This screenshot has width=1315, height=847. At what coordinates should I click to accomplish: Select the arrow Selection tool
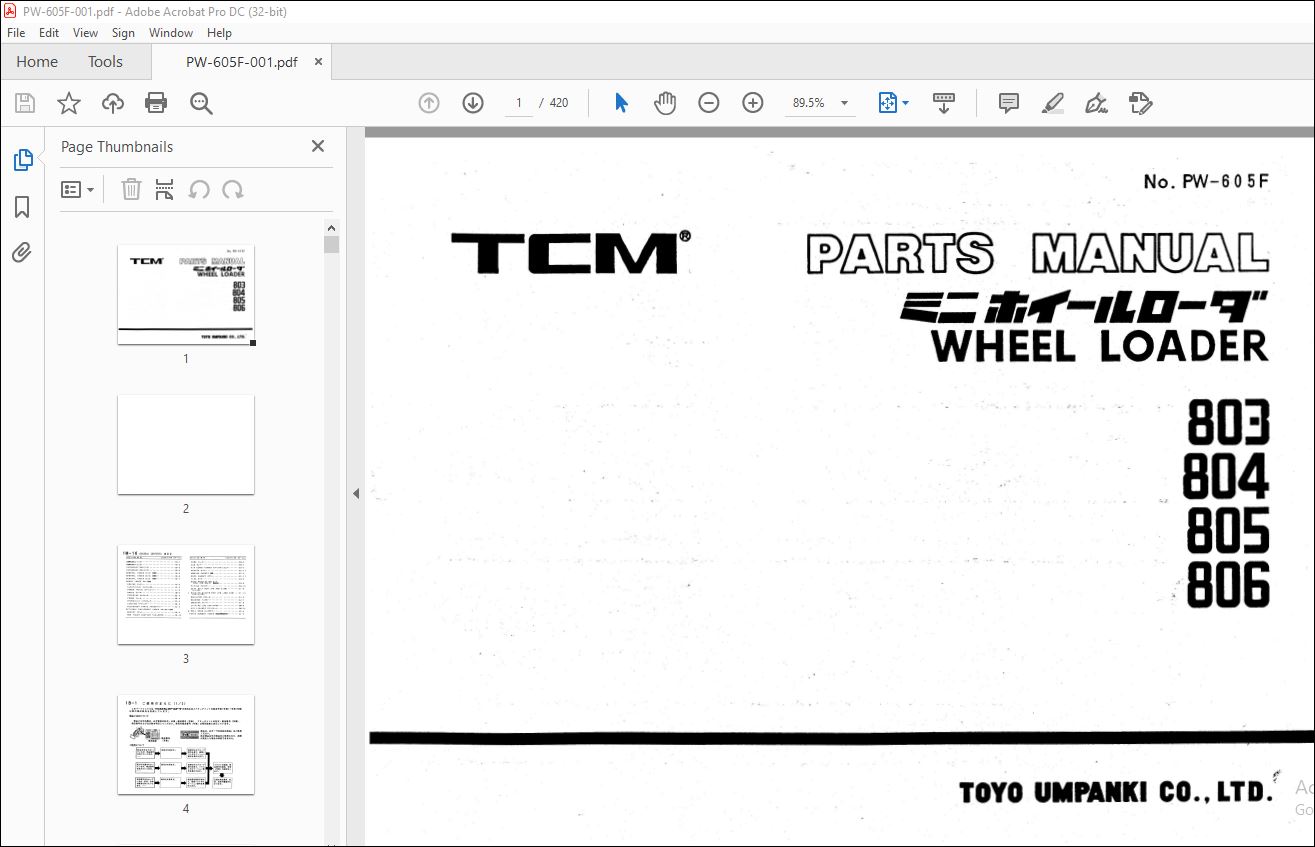point(621,103)
